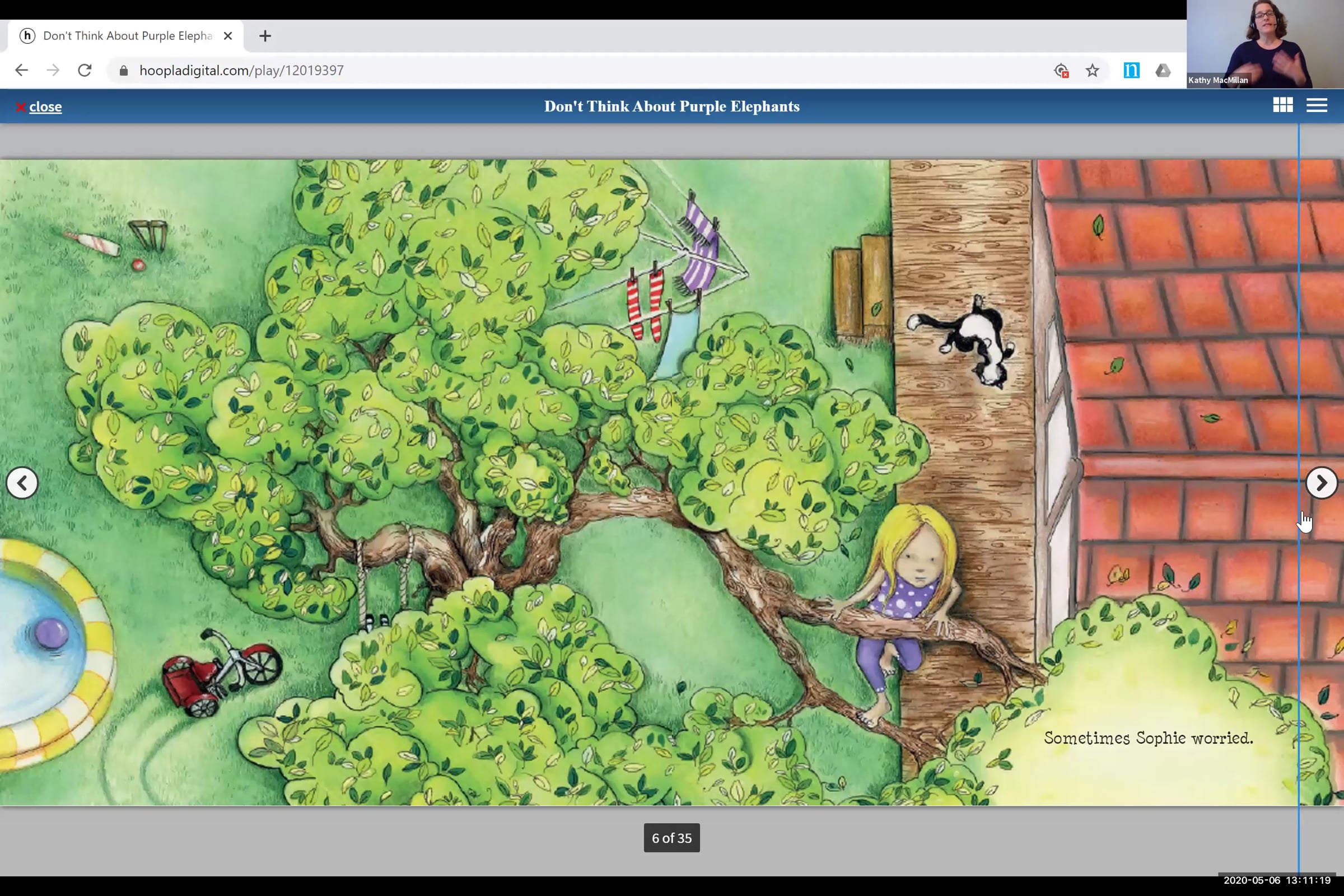Select the 'Don't Think About Purple Elephants' tab
This screenshot has width=1344, height=896.
tap(125, 36)
